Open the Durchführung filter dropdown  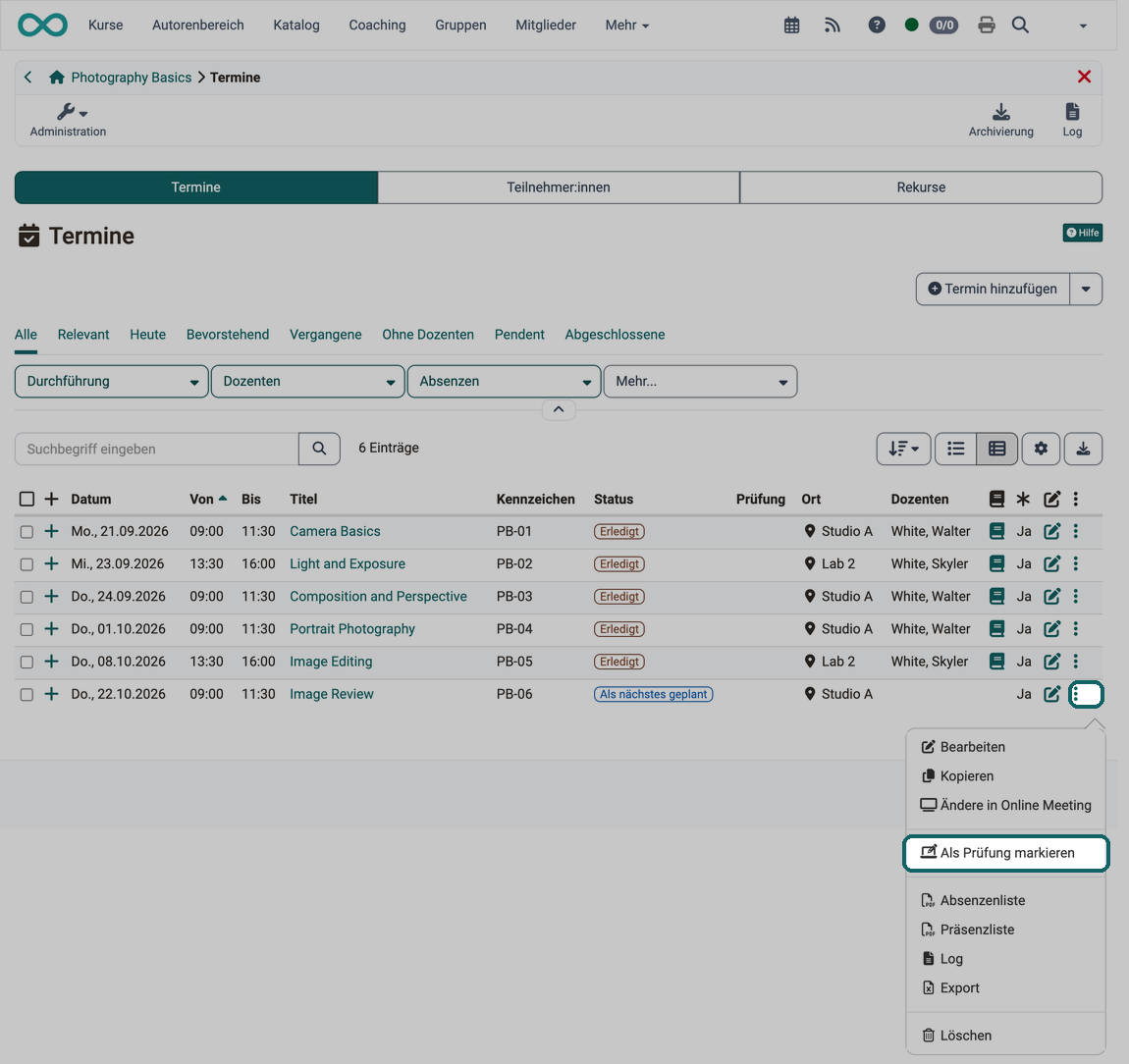[x=112, y=382]
